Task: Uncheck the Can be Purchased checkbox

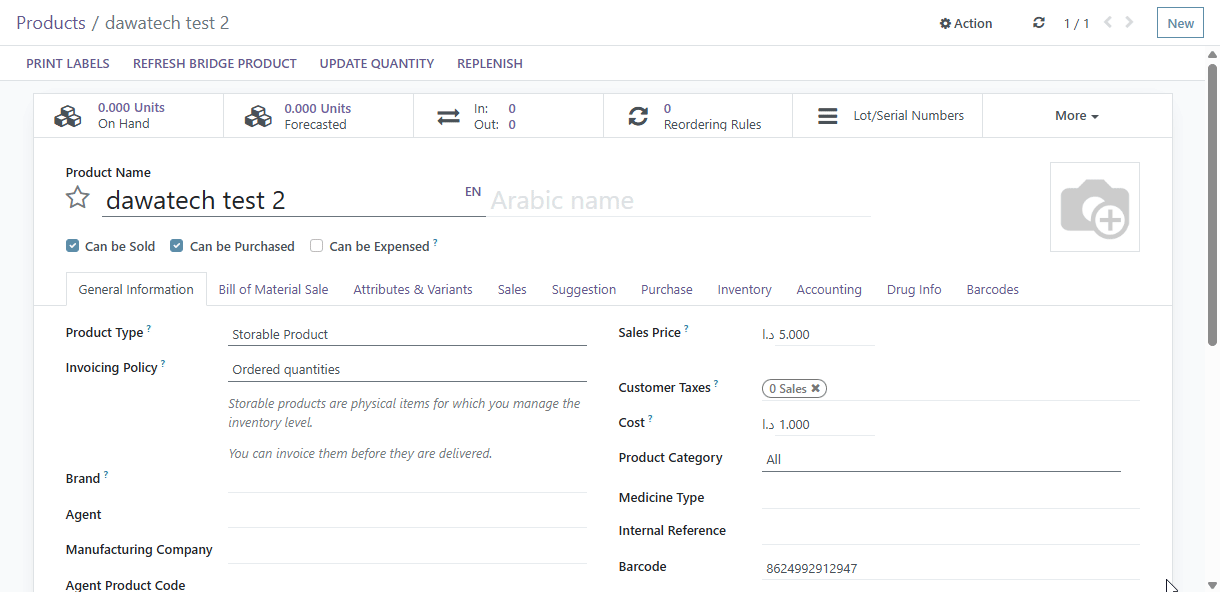Action: tap(176, 245)
